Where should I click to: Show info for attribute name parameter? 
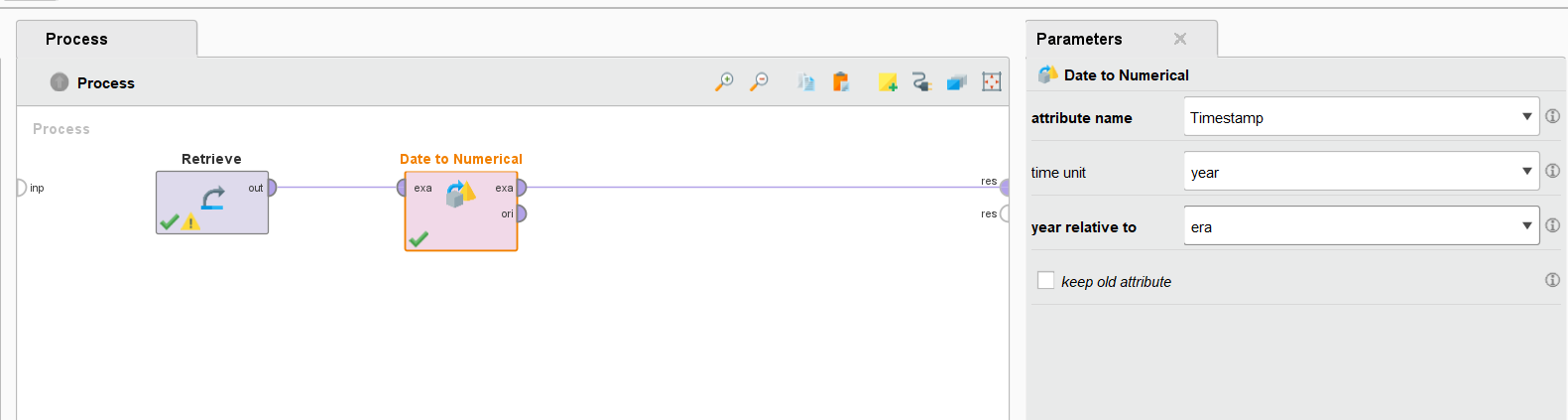pos(1552,116)
